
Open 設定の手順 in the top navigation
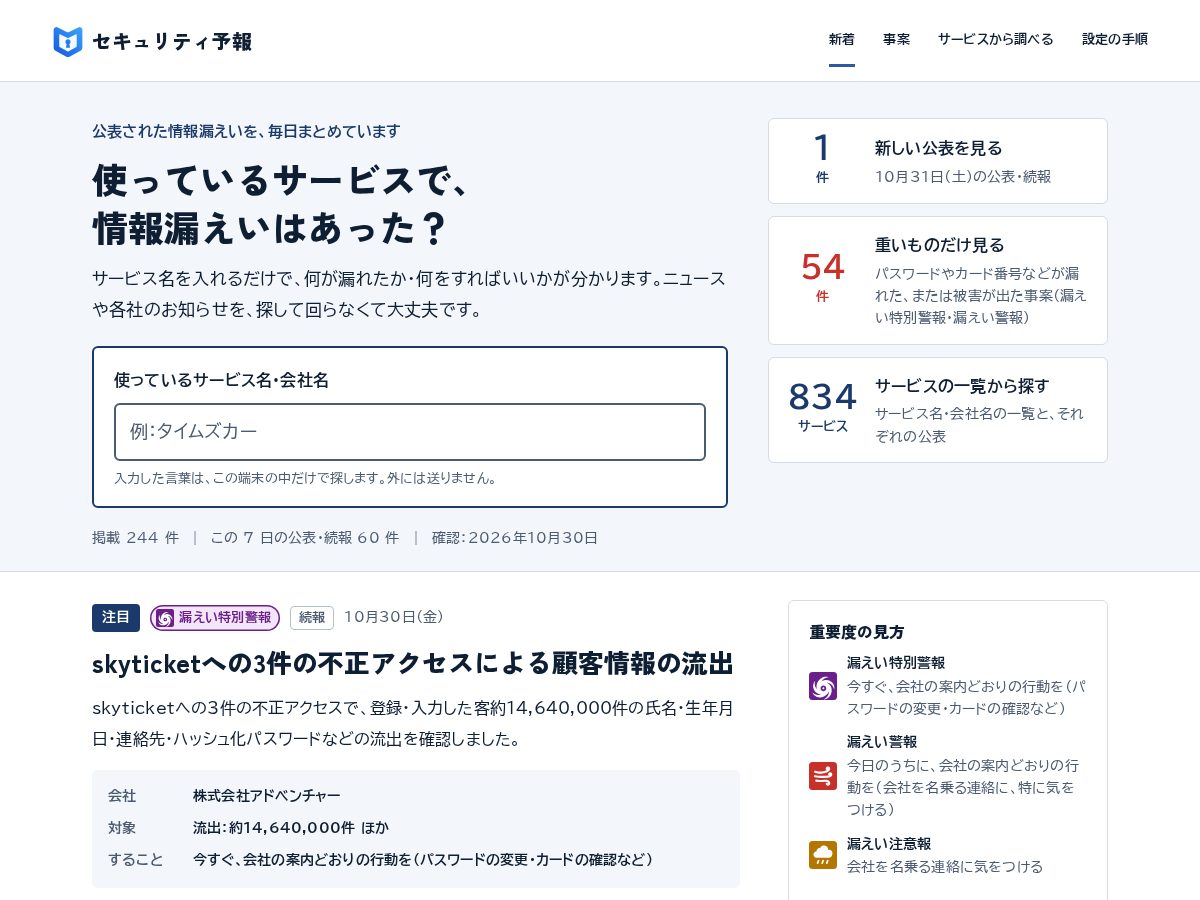point(1114,40)
